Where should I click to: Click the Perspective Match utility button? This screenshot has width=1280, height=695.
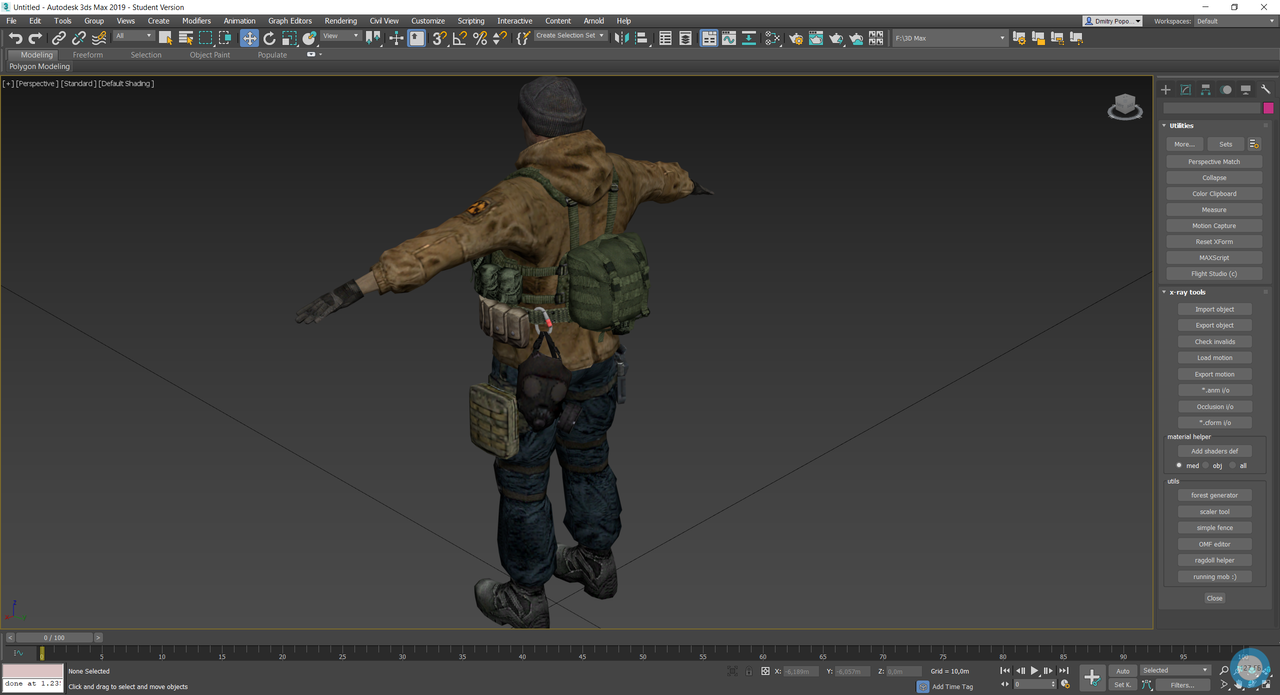[1214, 162]
